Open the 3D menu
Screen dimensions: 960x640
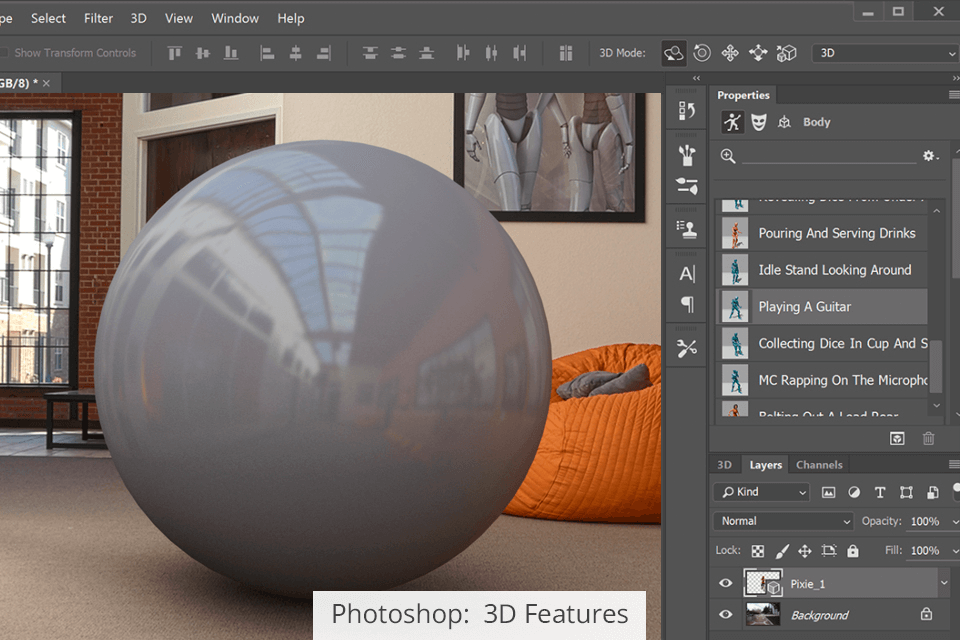(x=138, y=18)
